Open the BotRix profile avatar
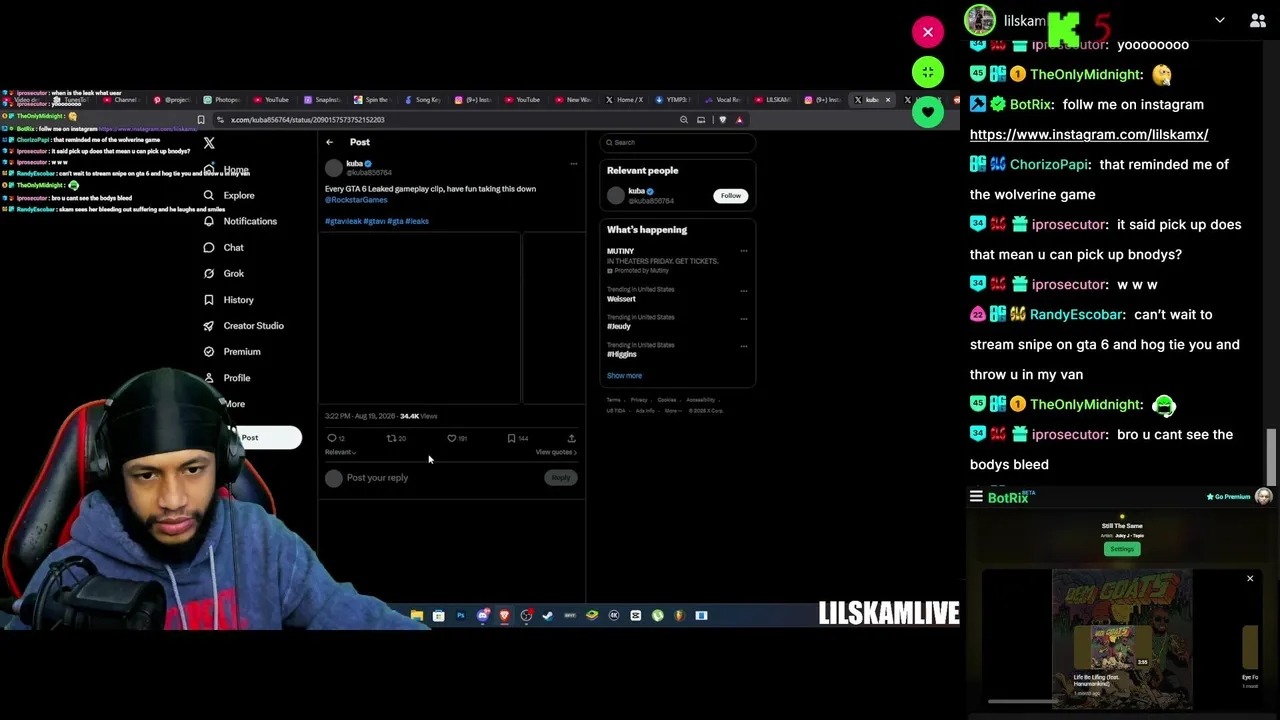 coord(1263,497)
